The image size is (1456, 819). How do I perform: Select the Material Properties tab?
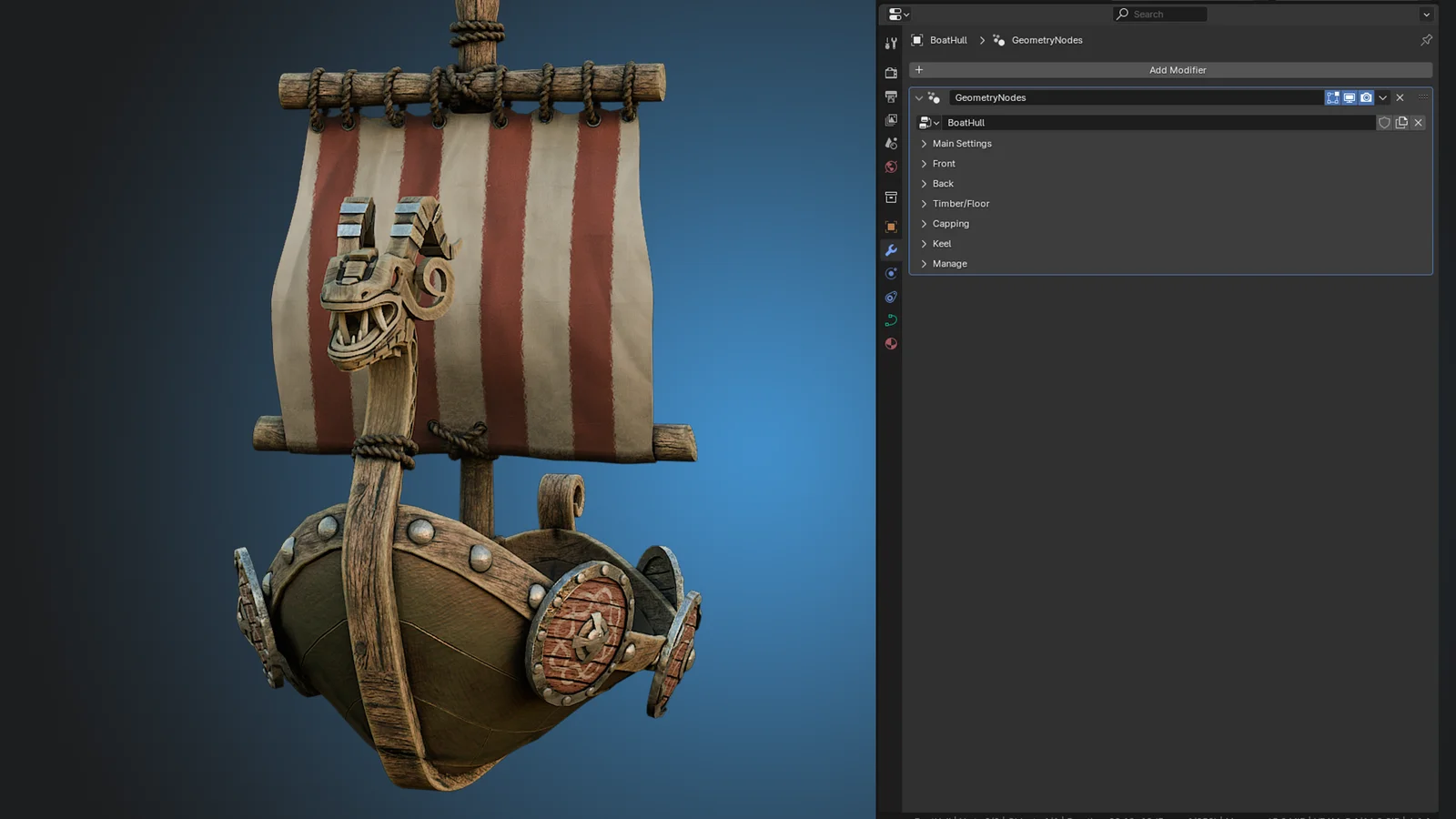(x=891, y=344)
